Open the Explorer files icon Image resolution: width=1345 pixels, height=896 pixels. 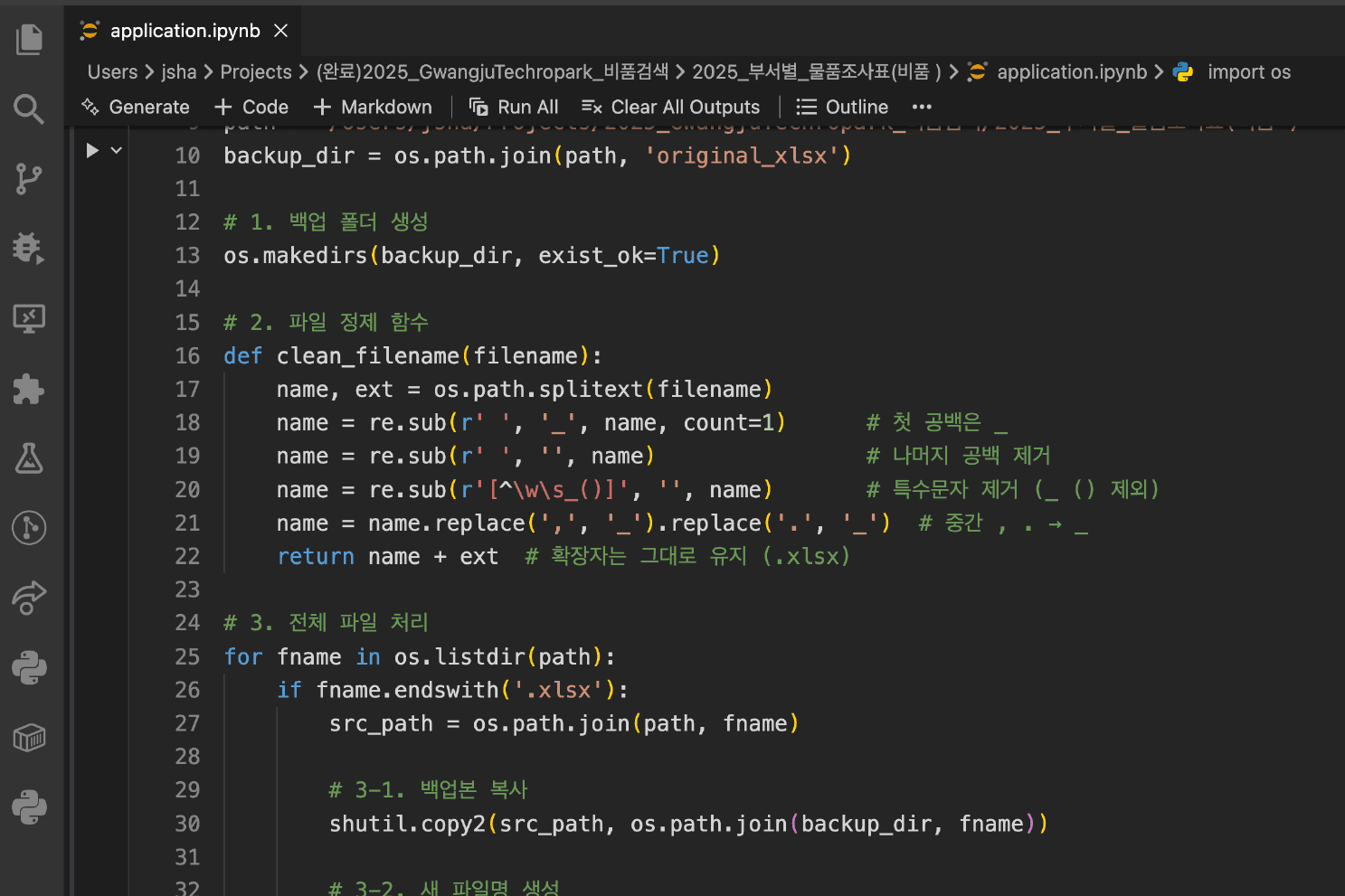point(30,40)
